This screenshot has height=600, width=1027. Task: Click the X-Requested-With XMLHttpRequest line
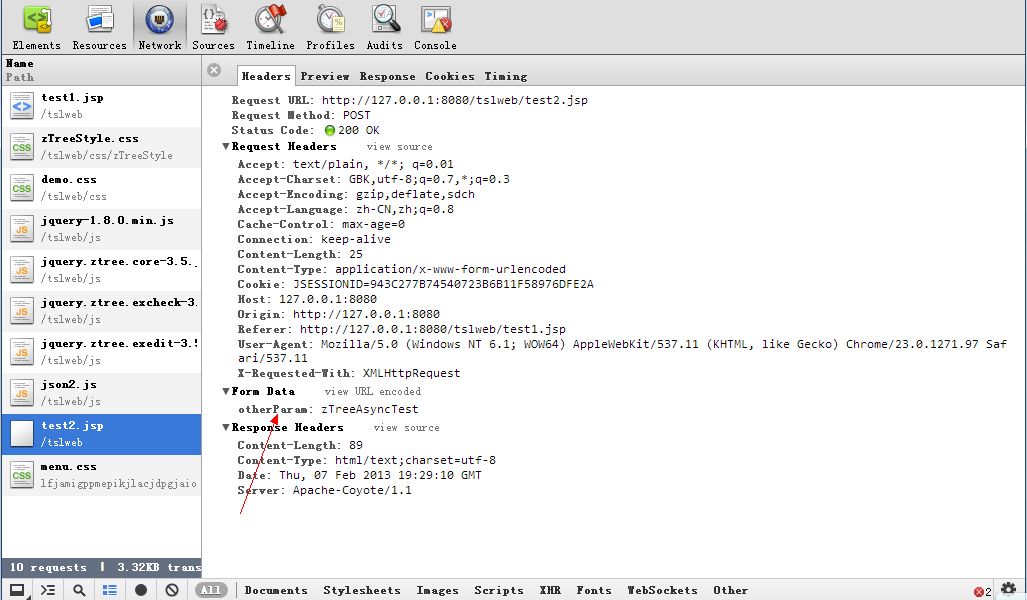coord(348,373)
